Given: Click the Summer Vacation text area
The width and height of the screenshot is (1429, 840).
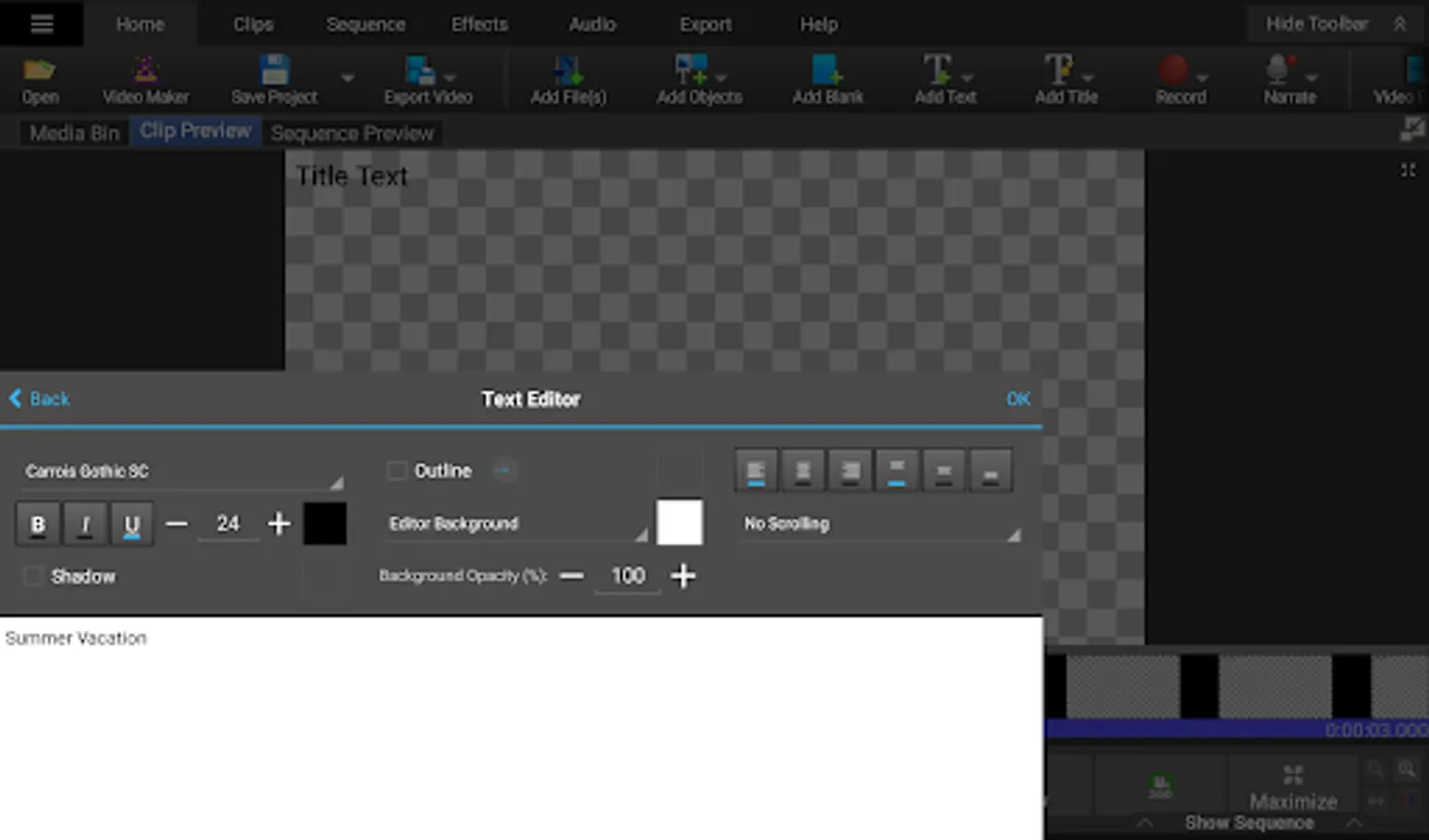Looking at the screenshot, I should pyautogui.click(x=521, y=728).
